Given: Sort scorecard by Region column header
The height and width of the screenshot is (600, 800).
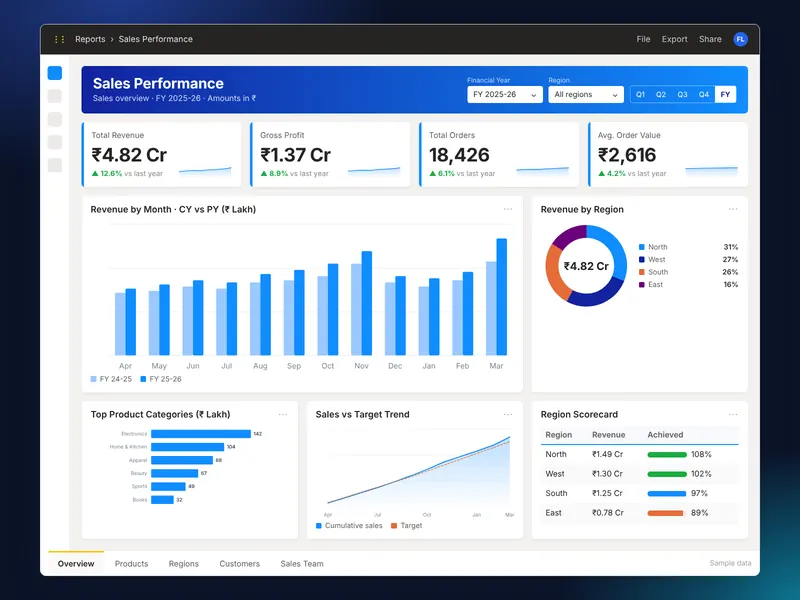Looking at the screenshot, I should [x=559, y=435].
